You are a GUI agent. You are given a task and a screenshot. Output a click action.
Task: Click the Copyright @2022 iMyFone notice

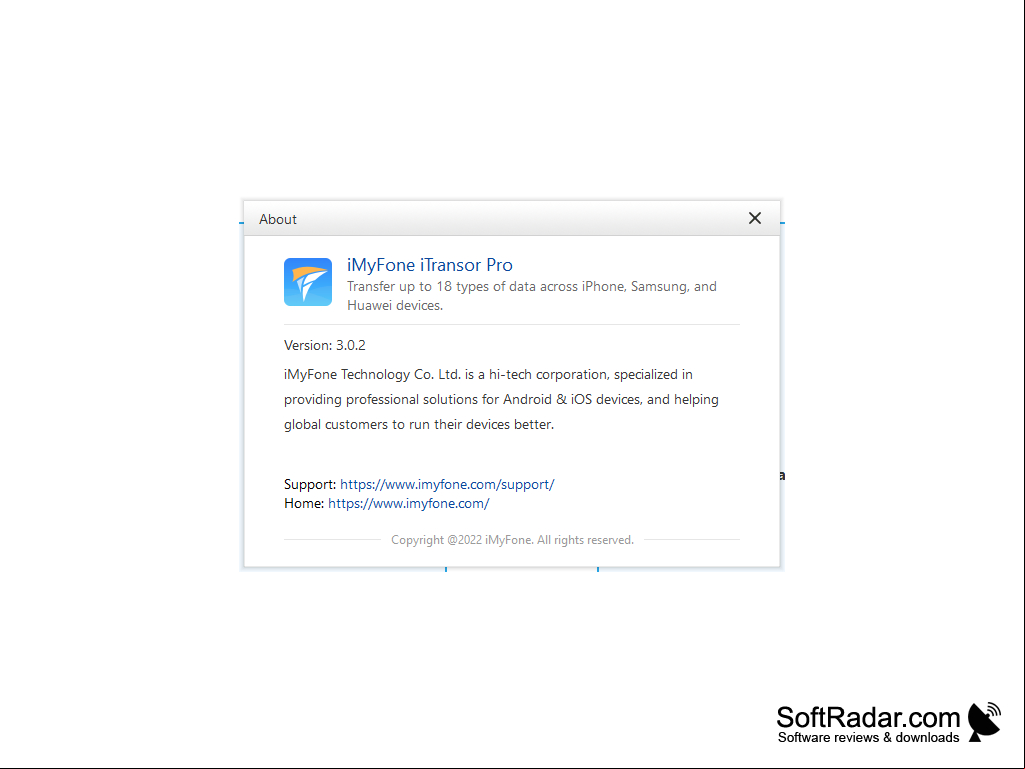click(512, 540)
